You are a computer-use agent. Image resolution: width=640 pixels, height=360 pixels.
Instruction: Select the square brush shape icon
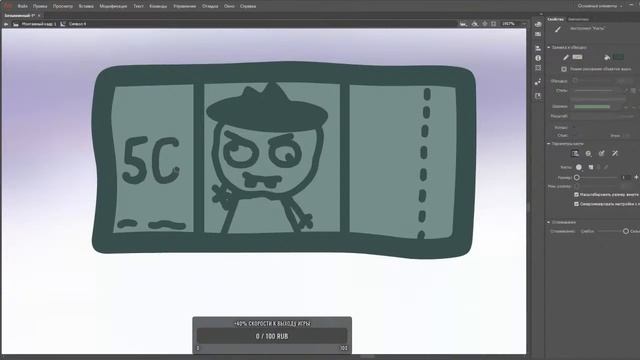click(591, 167)
